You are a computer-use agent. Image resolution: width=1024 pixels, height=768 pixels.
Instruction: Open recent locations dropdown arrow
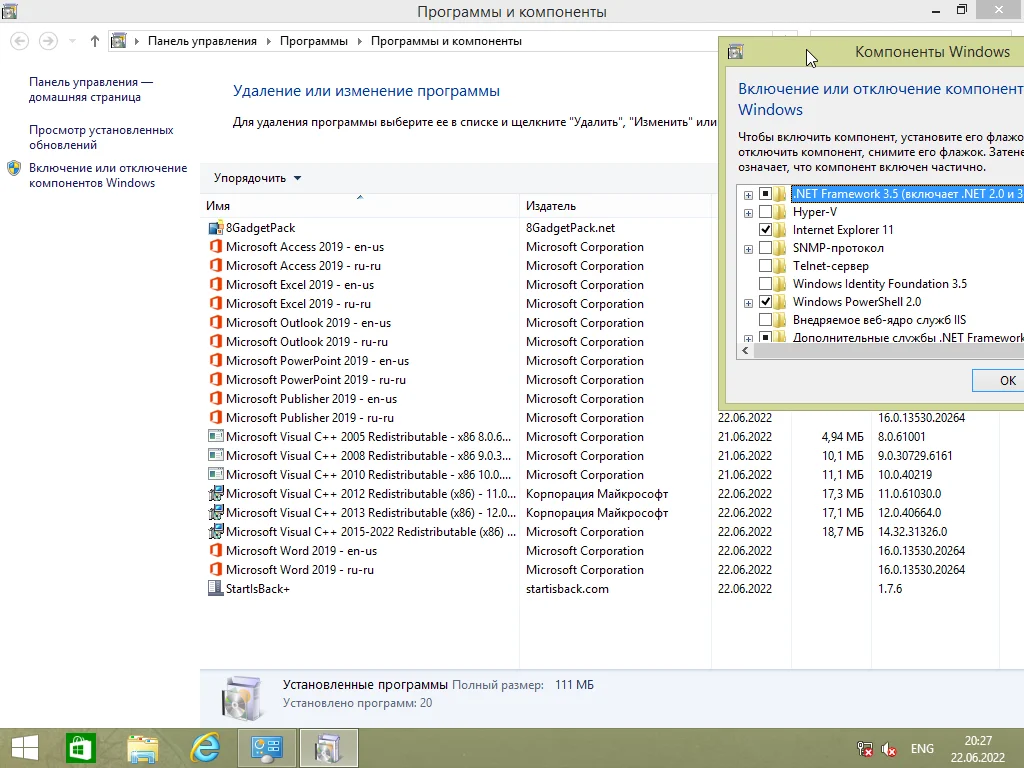[72, 41]
